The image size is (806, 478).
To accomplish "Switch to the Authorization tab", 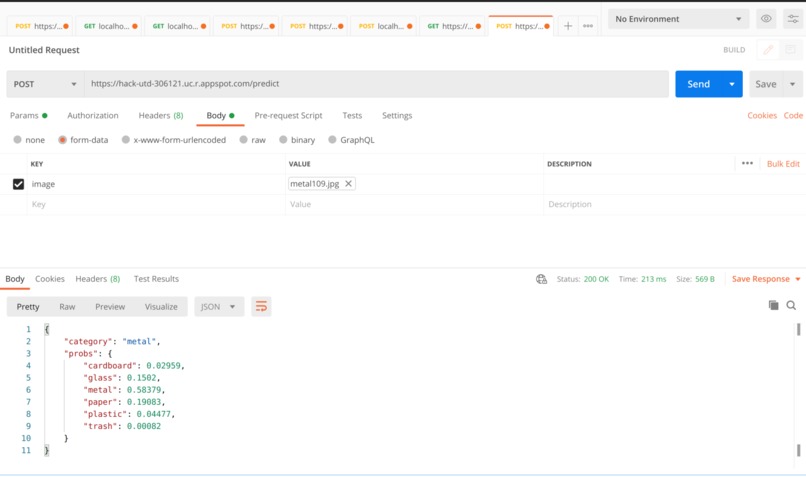I will point(93,116).
